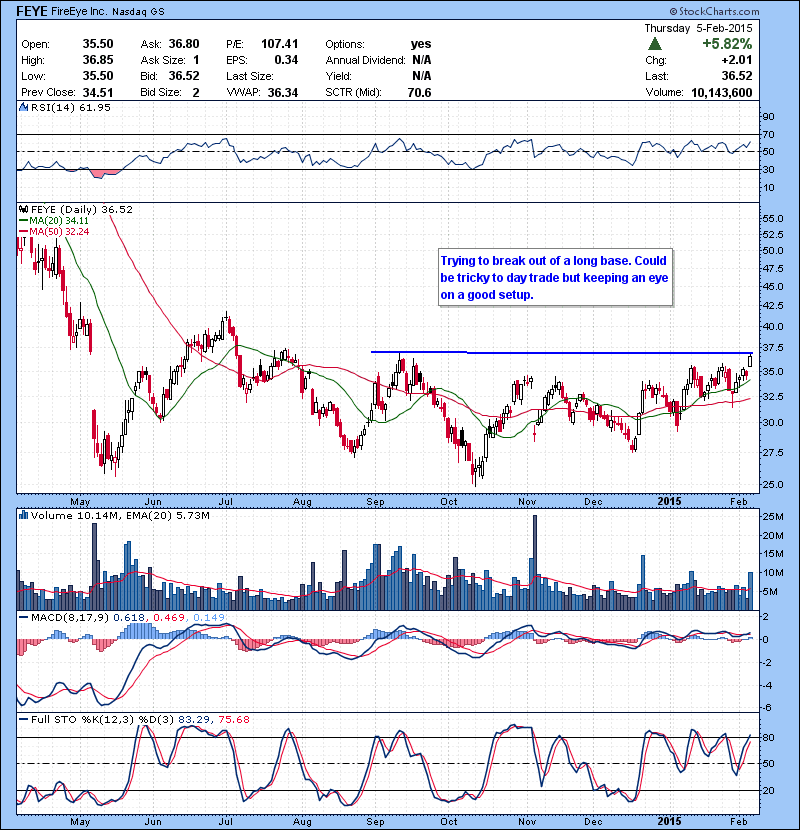
Task: Click the Ask Size value '1'
Action: click(196, 60)
